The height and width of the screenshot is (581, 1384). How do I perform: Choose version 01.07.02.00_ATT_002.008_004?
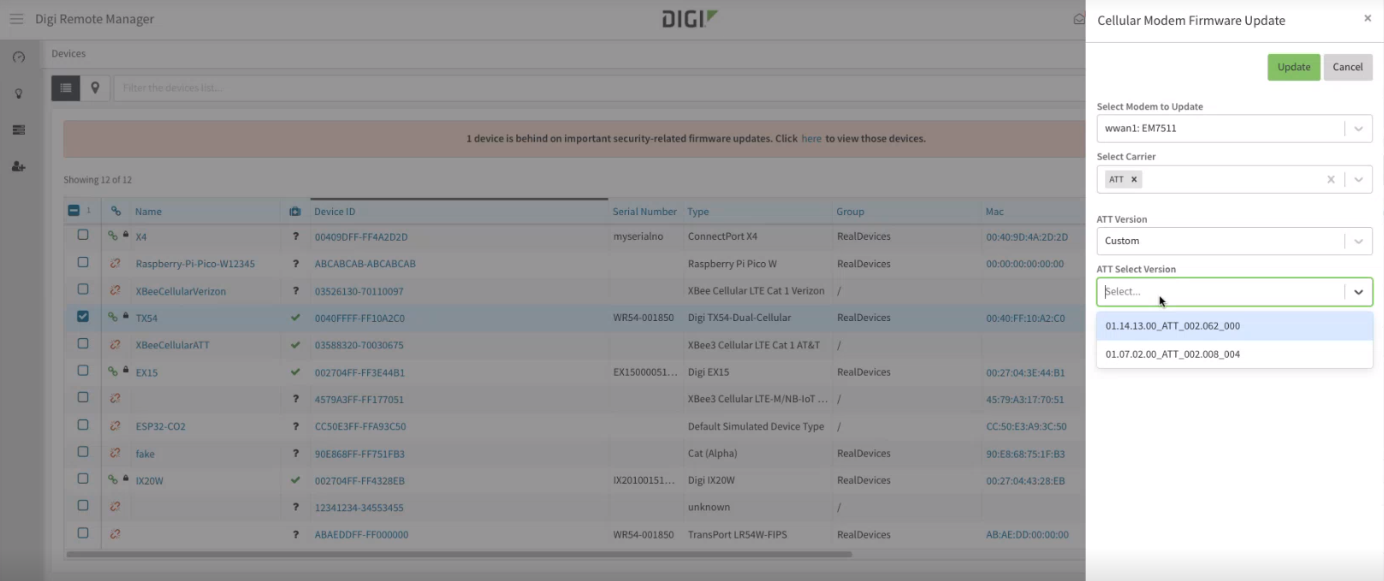1234,354
